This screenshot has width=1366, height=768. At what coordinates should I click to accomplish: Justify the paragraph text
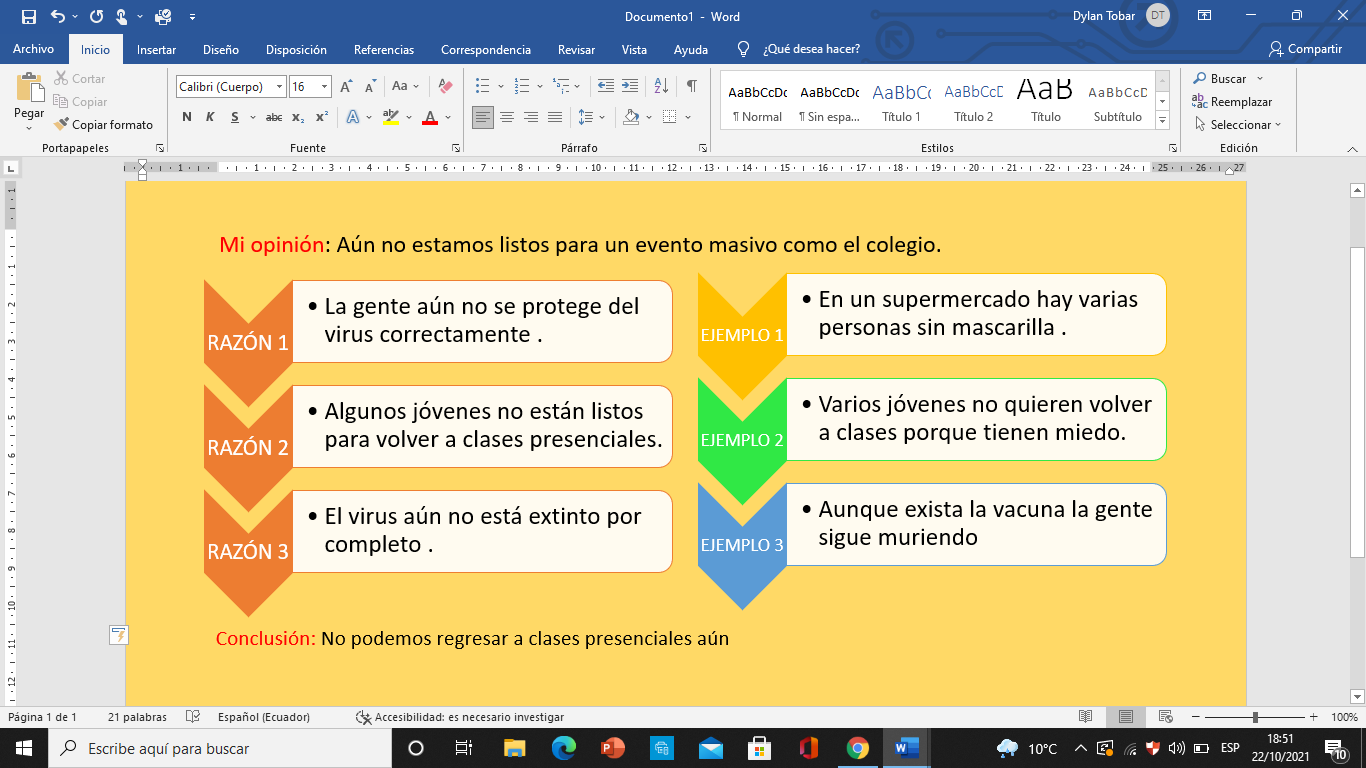[x=555, y=117]
